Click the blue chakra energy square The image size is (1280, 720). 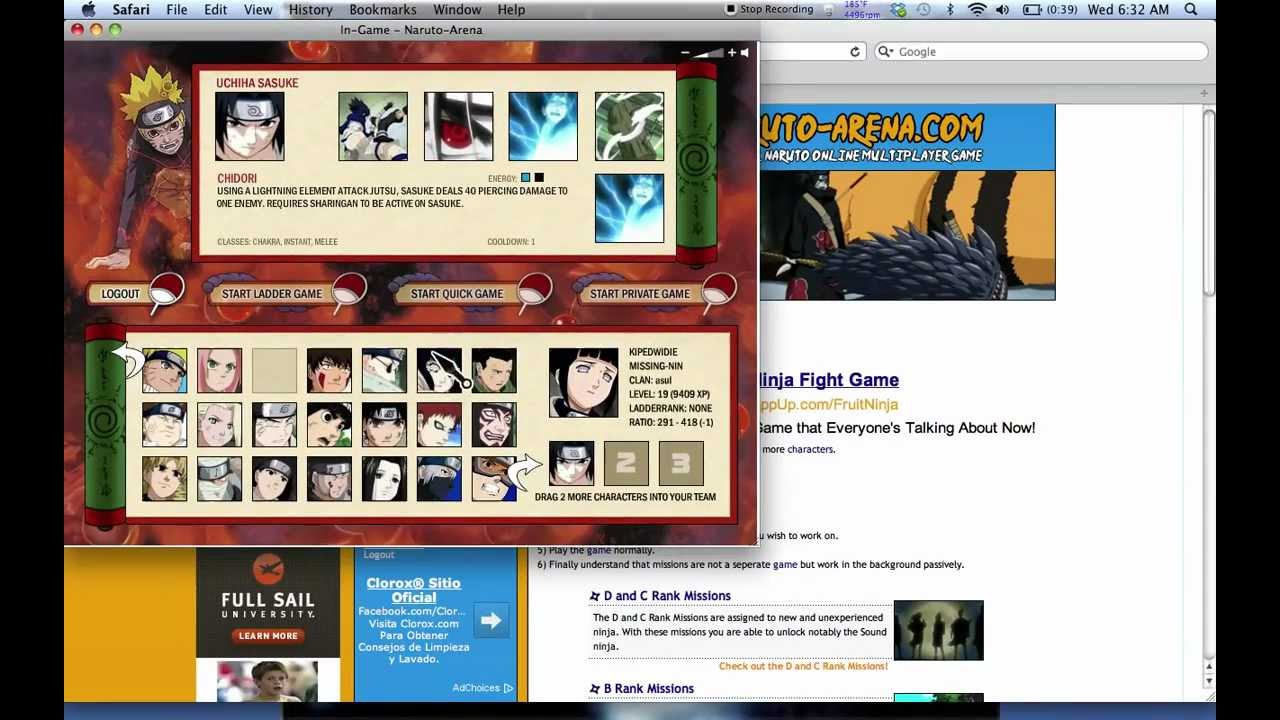[x=526, y=178]
